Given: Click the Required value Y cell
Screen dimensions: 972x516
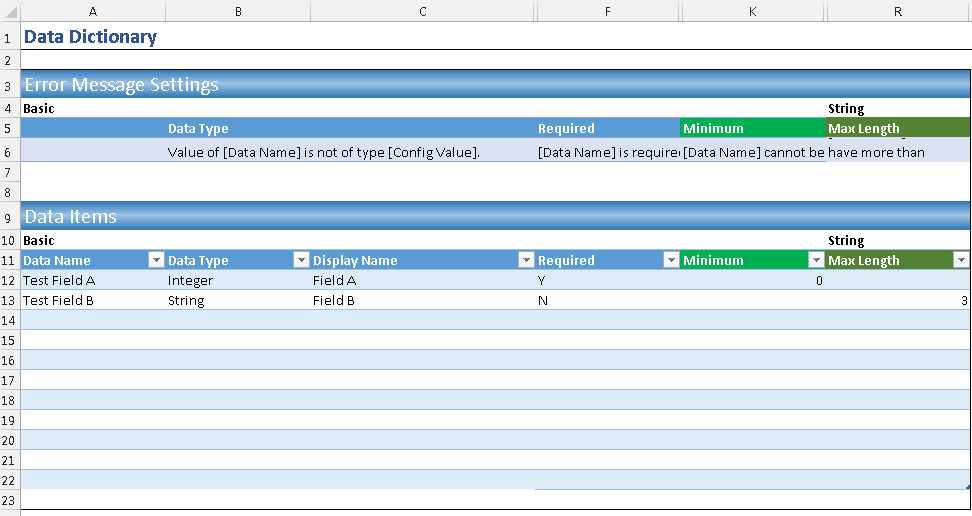Looking at the screenshot, I should point(542,280).
